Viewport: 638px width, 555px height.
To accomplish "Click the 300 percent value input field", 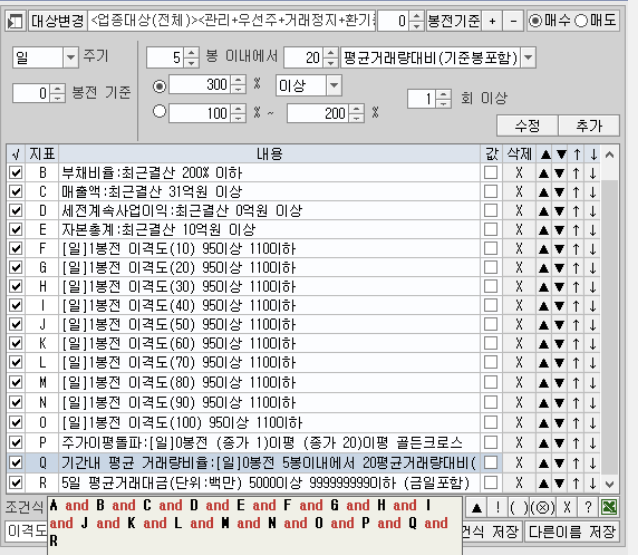I will tap(200, 86).
